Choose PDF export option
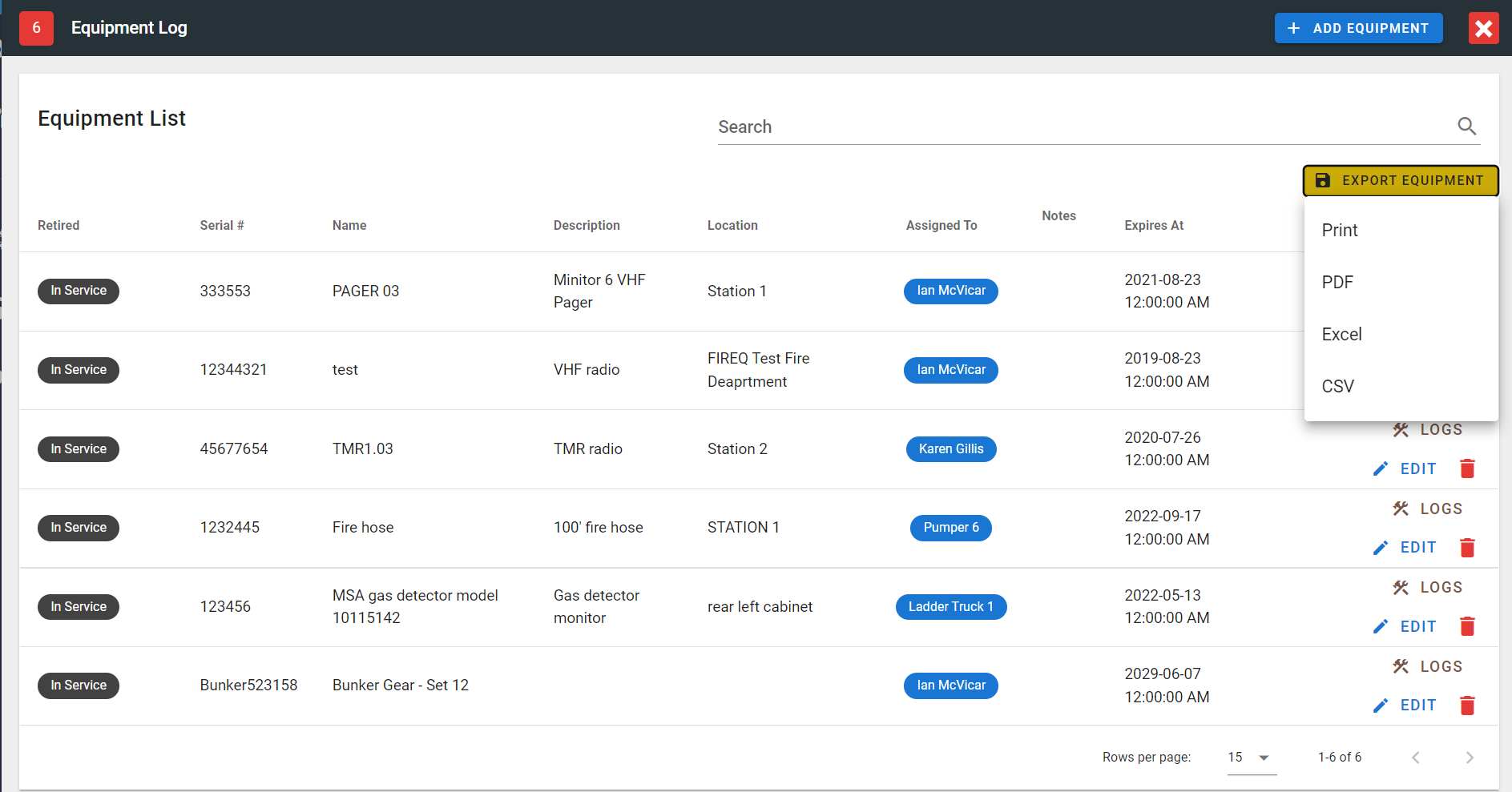The height and width of the screenshot is (792, 1512). (1337, 283)
